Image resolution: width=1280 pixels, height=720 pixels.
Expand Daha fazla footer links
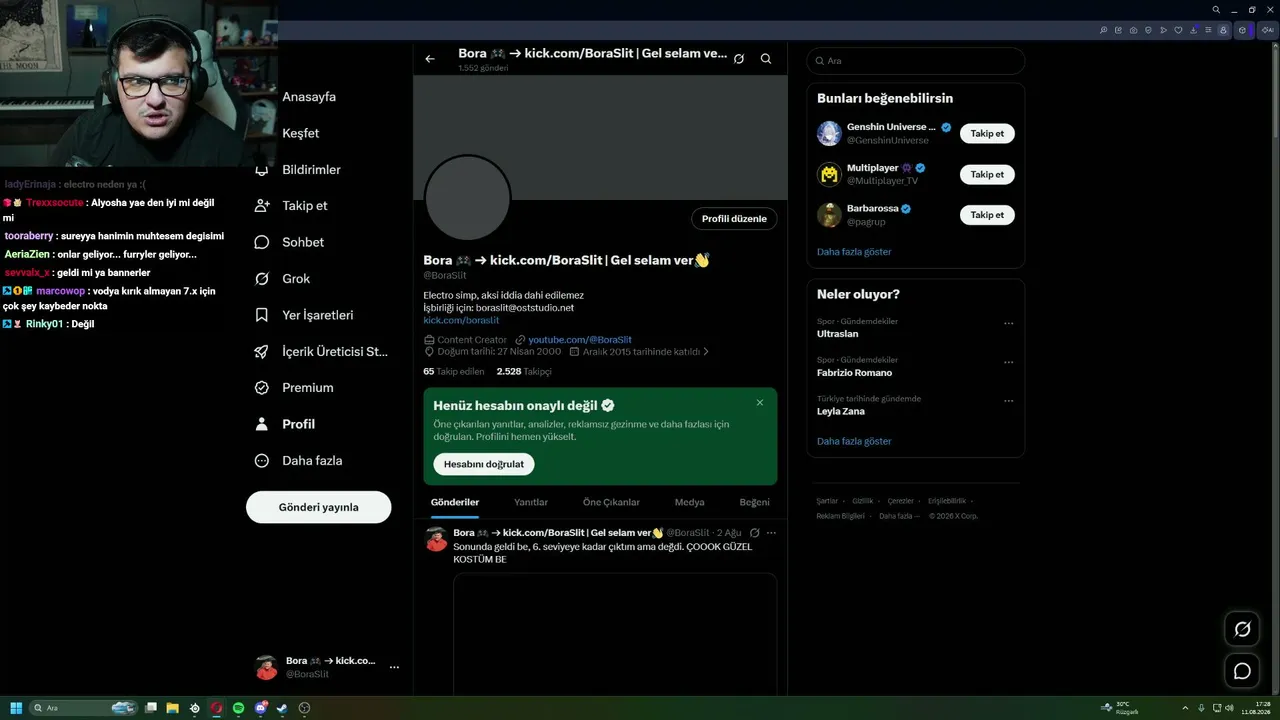899,516
